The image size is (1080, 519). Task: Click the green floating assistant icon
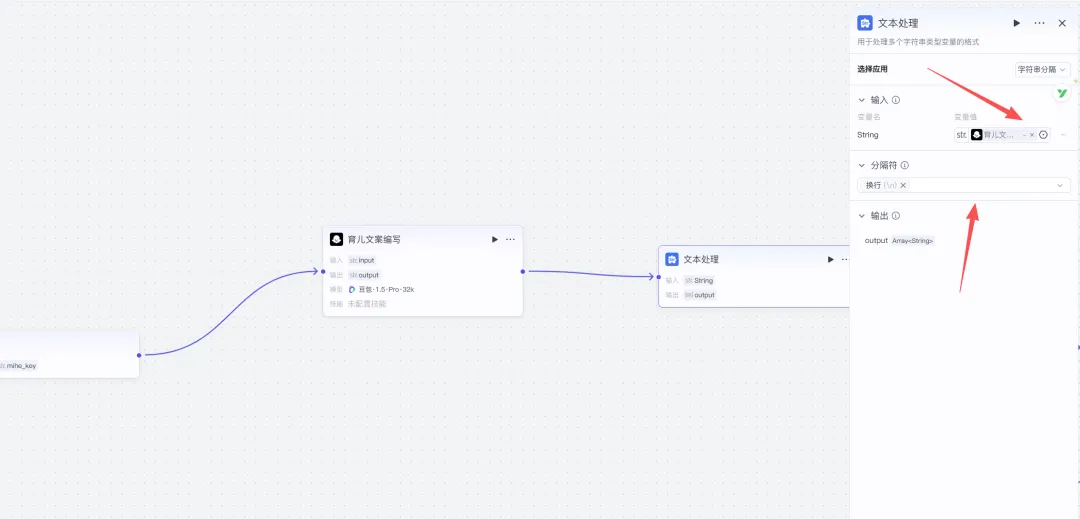pyautogui.click(x=1062, y=93)
